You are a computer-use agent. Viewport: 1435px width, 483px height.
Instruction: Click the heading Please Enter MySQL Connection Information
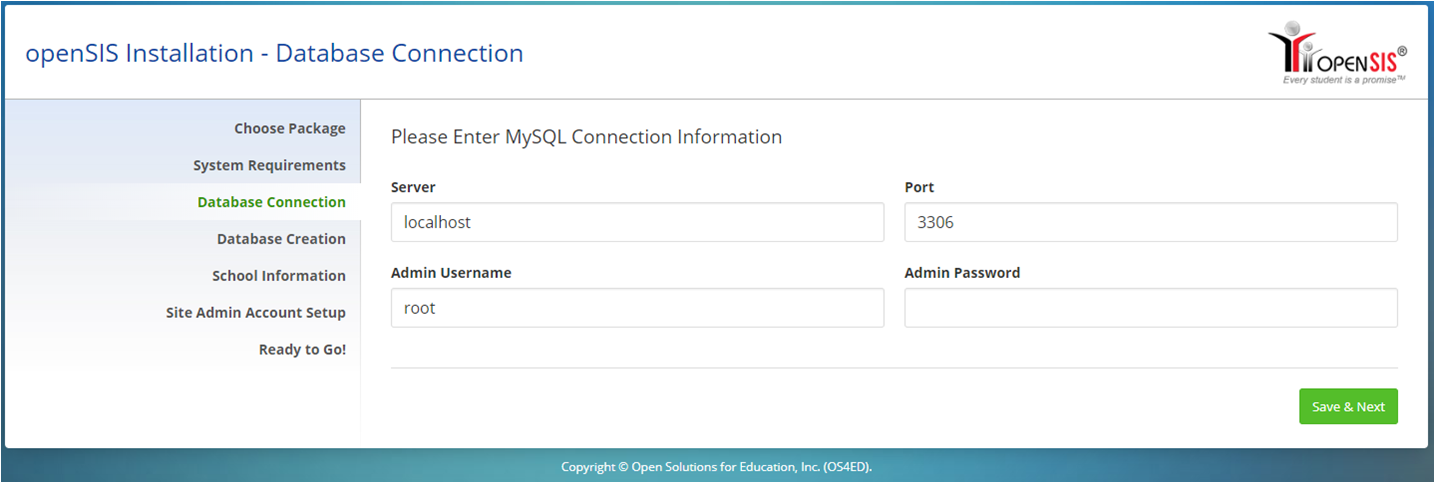click(586, 137)
